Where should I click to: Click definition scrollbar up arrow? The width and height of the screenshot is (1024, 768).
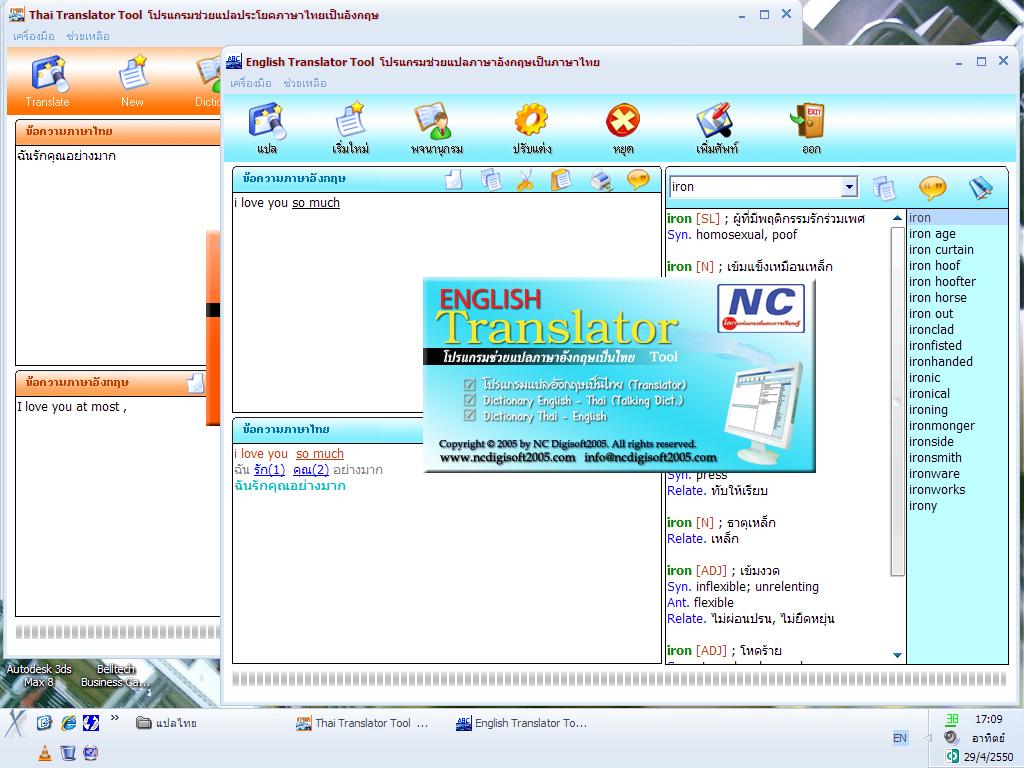(x=897, y=217)
